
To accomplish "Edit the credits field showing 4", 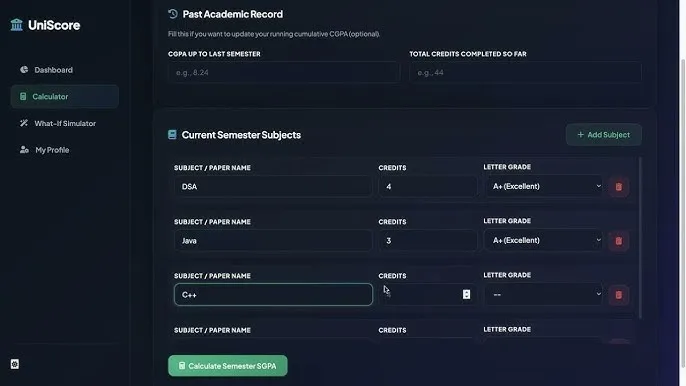I will click(427, 186).
